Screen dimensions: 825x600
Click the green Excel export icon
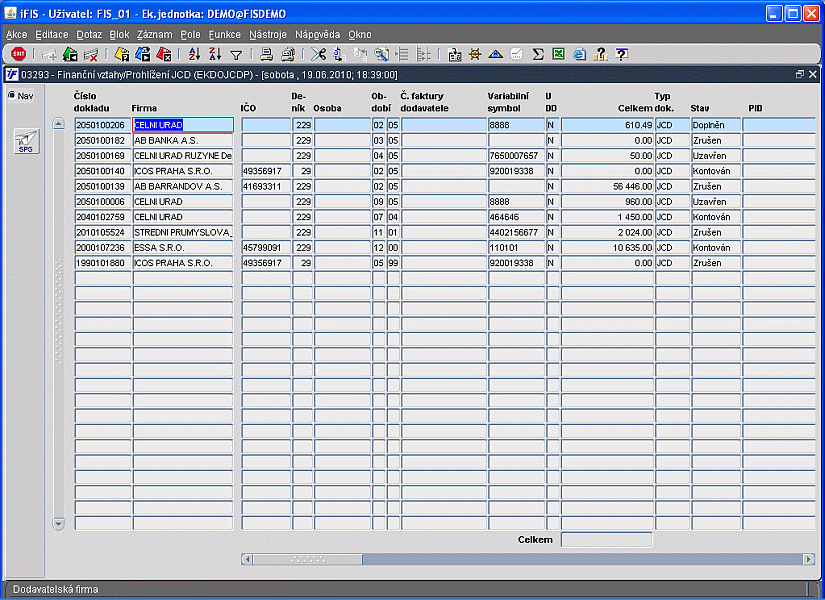pyautogui.click(x=559, y=54)
